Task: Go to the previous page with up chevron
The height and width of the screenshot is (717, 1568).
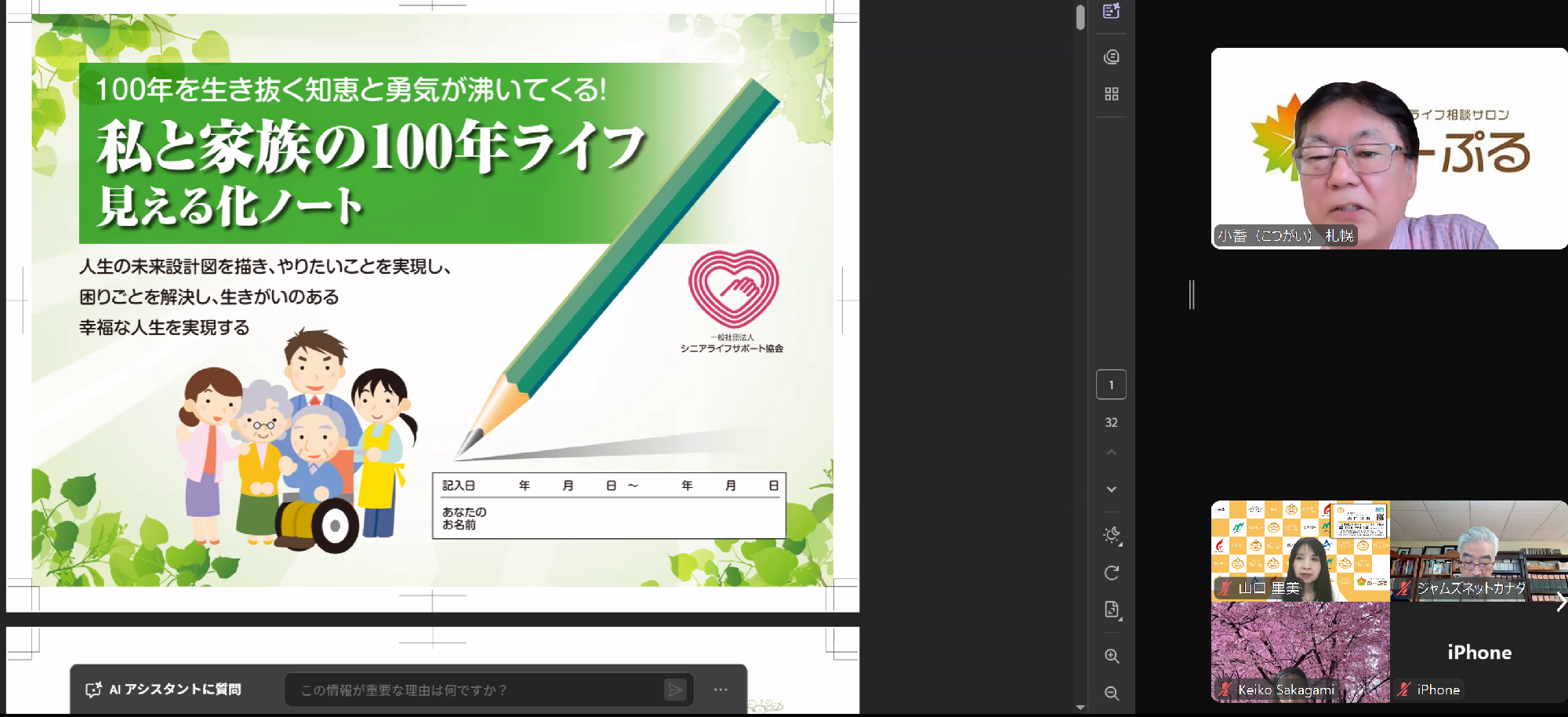Action: point(1111,453)
